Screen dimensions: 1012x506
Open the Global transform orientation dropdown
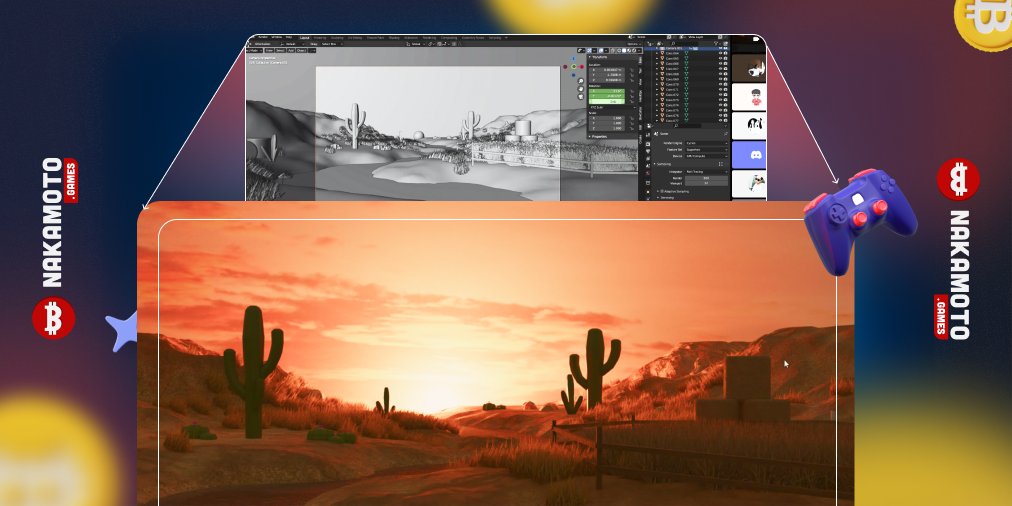(x=416, y=44)
